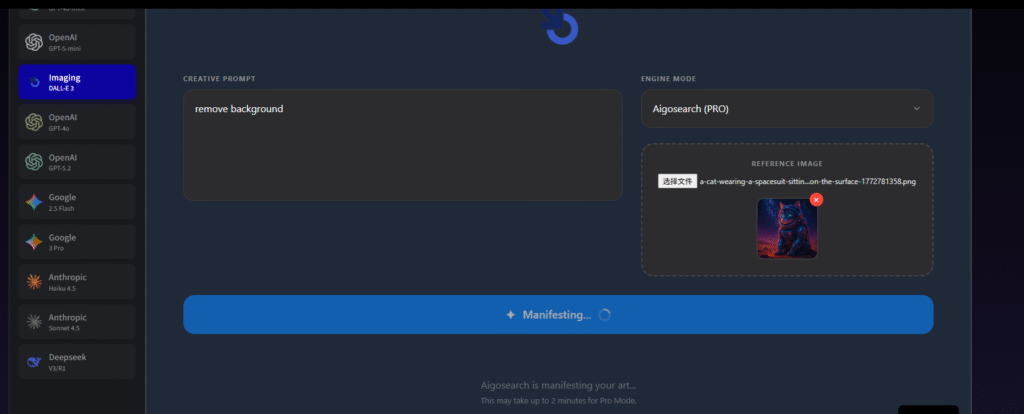Click into the Creative Prompt text area
Image resolution: width=1024 pixels, height=414 pixels.
pos(402,145)
